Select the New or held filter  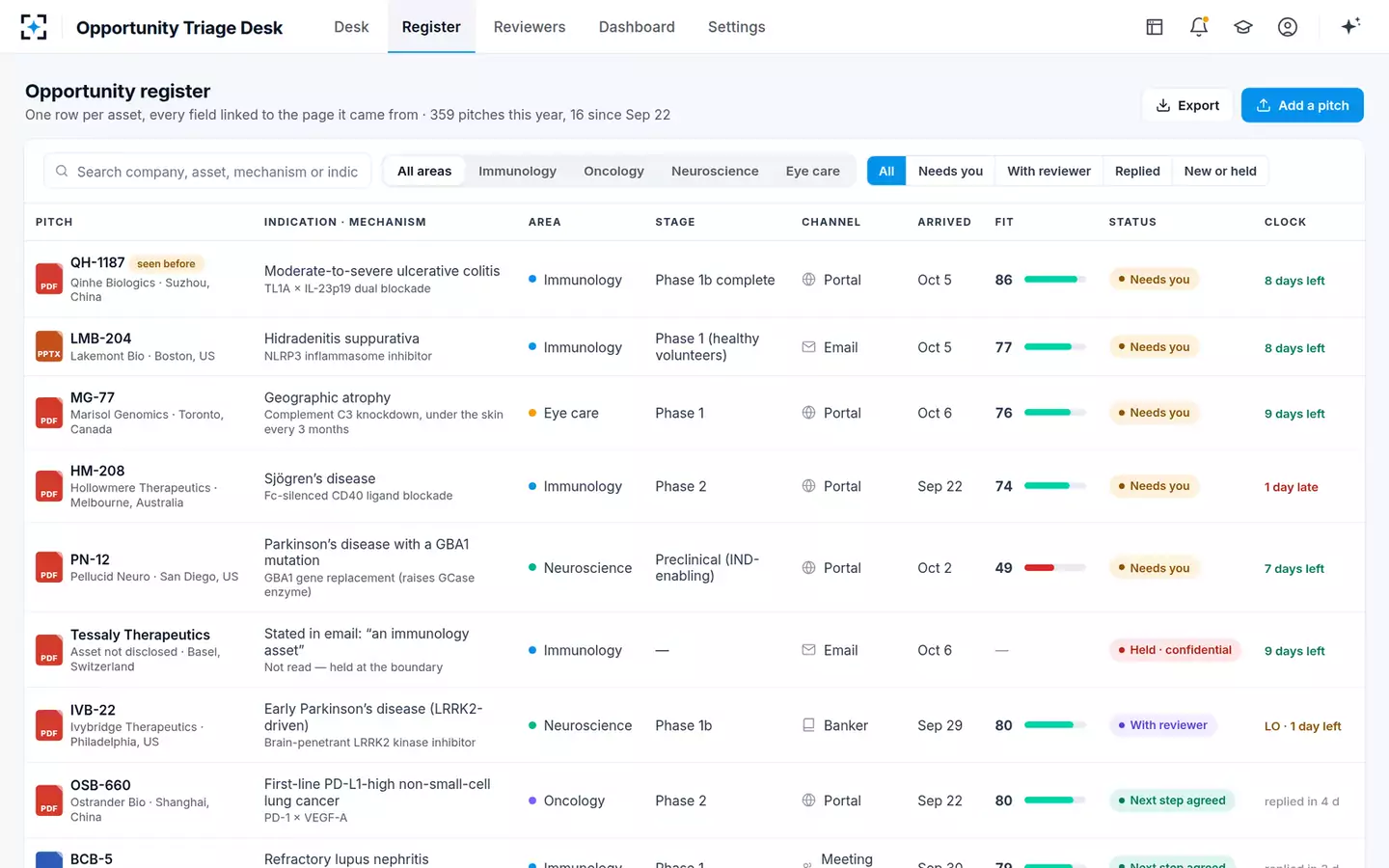pyautogui.click(x=1220, y=171)
